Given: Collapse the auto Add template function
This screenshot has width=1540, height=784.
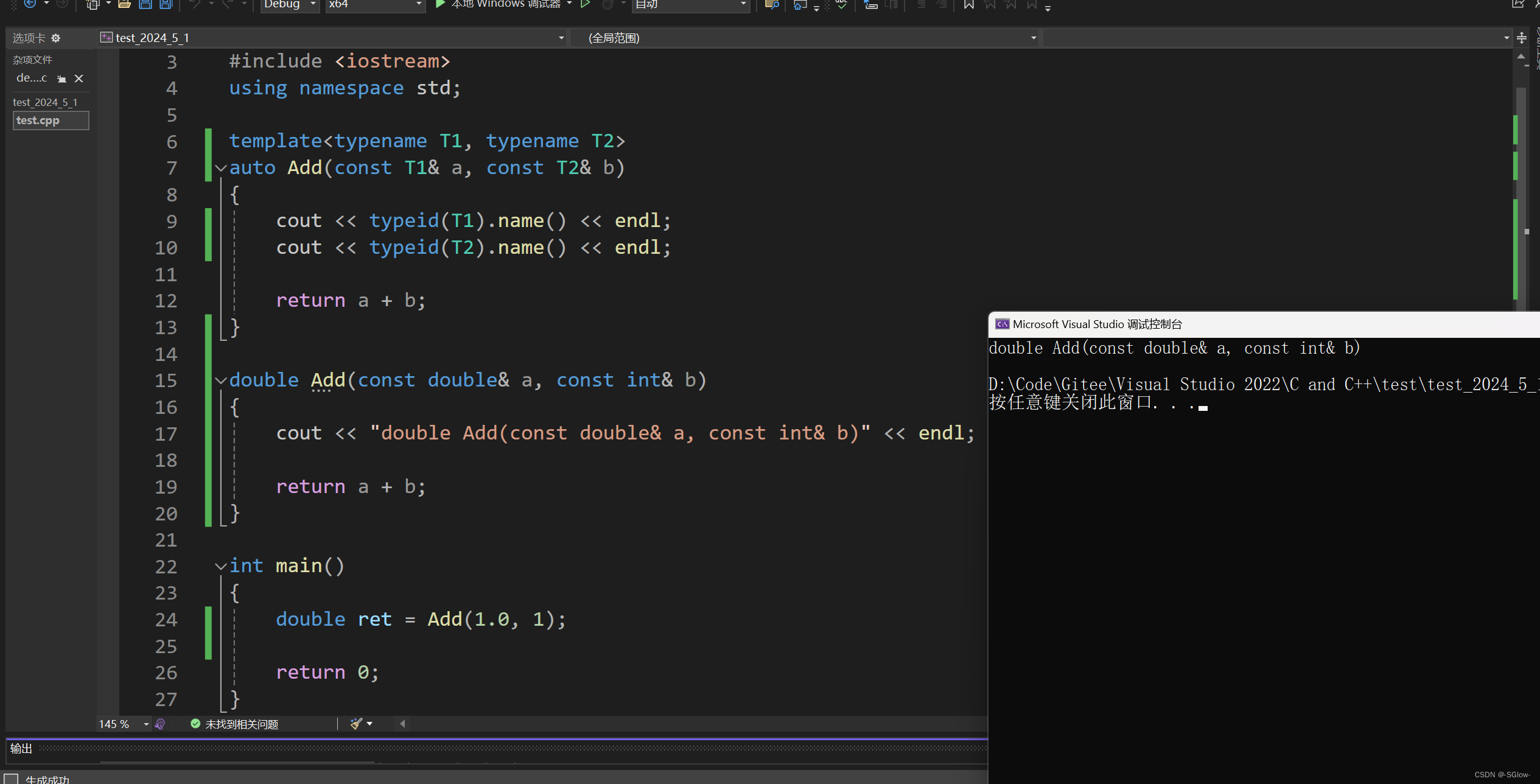Looking at the screenshot, I should pyautogui.click(x=221, y=168).
